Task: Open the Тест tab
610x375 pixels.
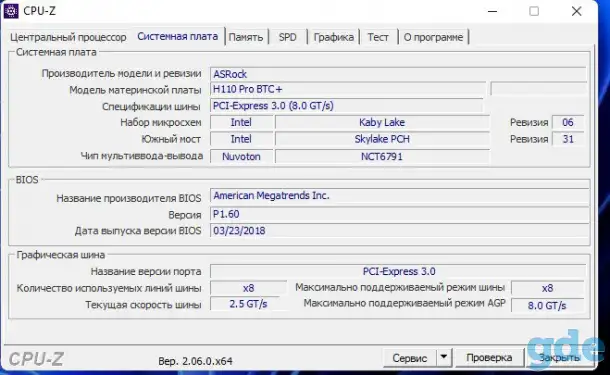Action: click(378, 37)
